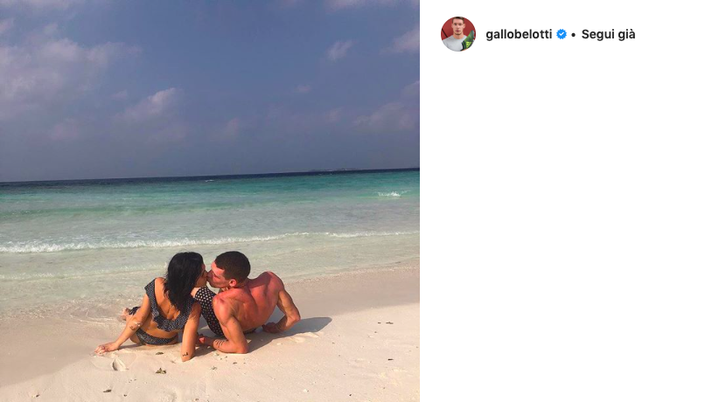
Task: Click the breaking wave line in the photo
Action: (210, 242)
